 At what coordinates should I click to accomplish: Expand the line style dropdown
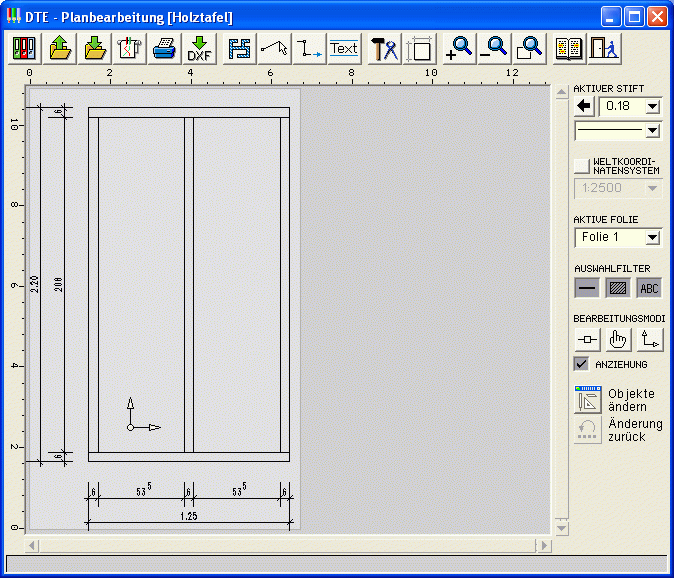(x=652, y=130)
